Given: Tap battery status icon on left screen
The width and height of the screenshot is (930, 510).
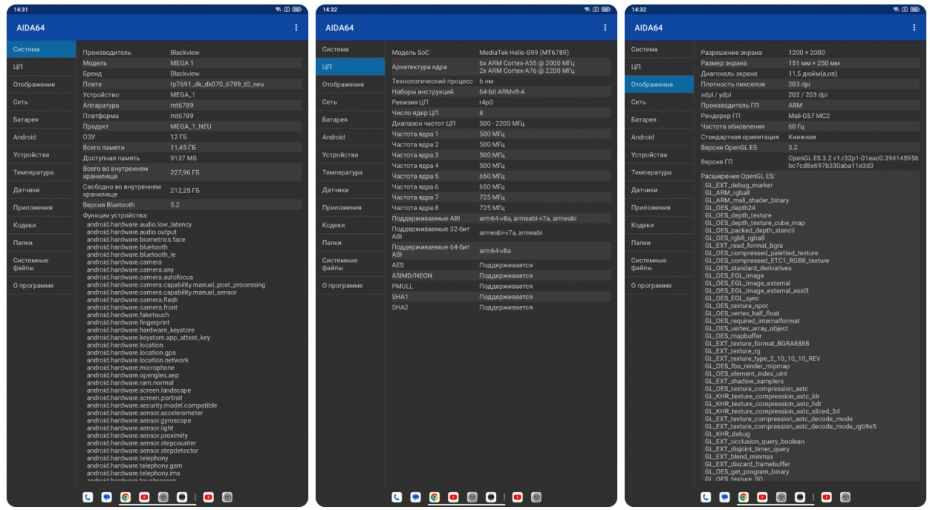Looking at the screenshot, I should pos(297,9).
